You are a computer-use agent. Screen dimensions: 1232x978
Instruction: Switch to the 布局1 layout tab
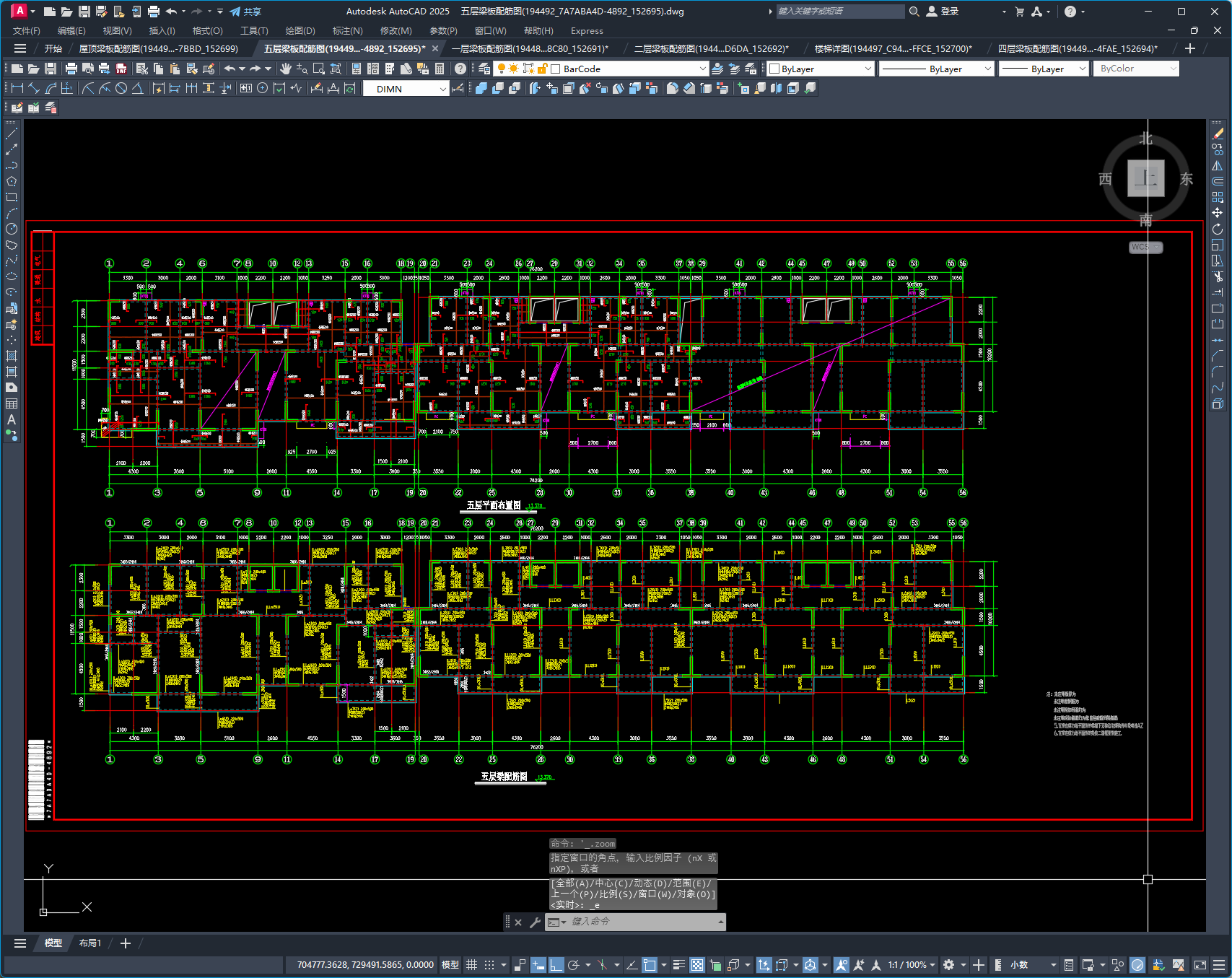coord(90,943)
